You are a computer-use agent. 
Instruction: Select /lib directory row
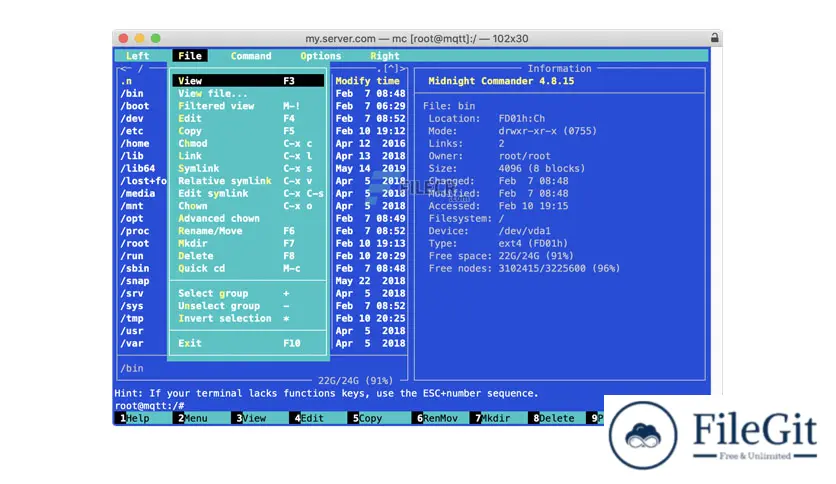pyautogui.click(x=132, y=156)
